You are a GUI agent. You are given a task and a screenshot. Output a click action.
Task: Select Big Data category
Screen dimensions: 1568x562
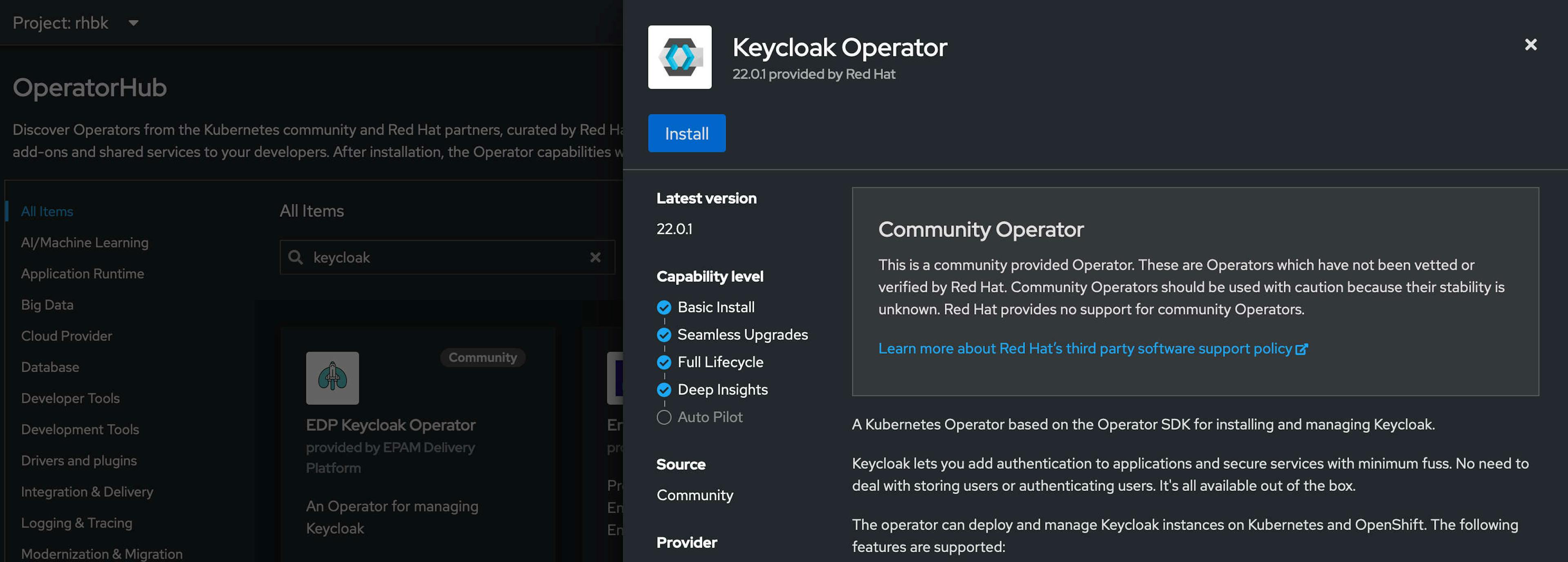point(47,304)
